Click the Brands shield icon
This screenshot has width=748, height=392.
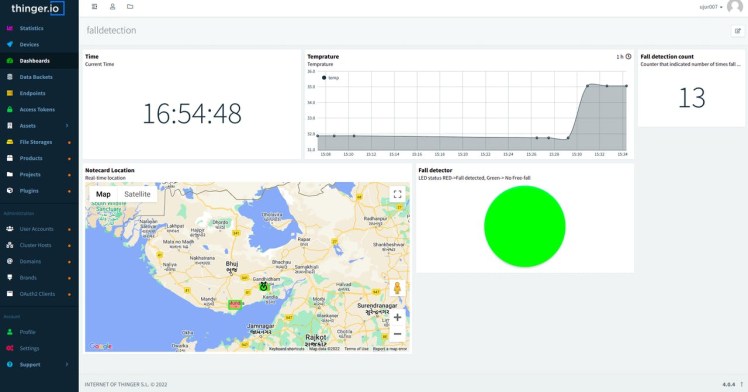(10, 278)
